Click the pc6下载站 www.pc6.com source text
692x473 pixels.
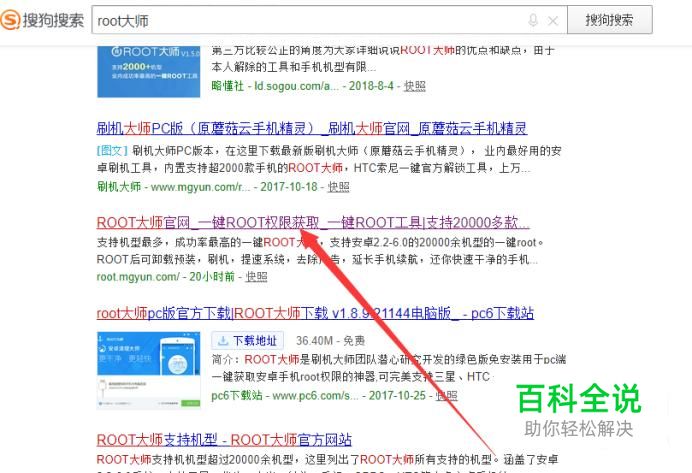coord(285,395)
